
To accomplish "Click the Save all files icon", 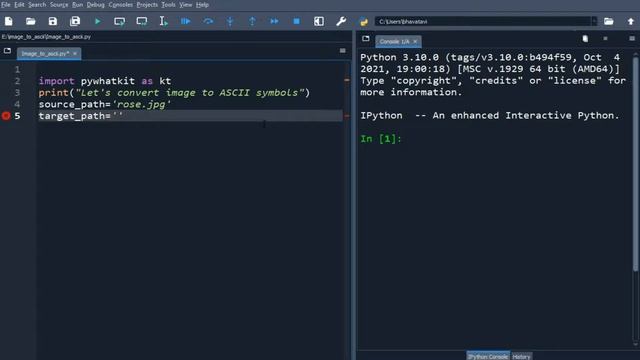I will (75, 21).
